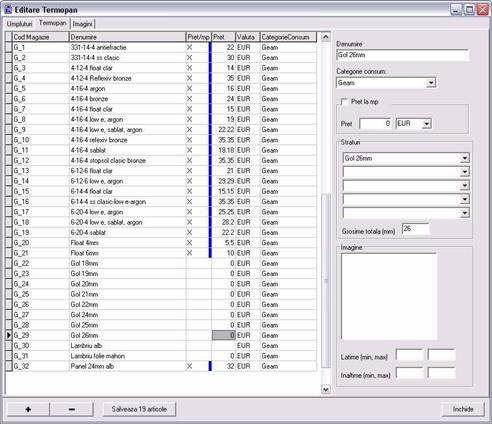
Task: Click the scroll up arrow of the table
Action: click(326, 37)
